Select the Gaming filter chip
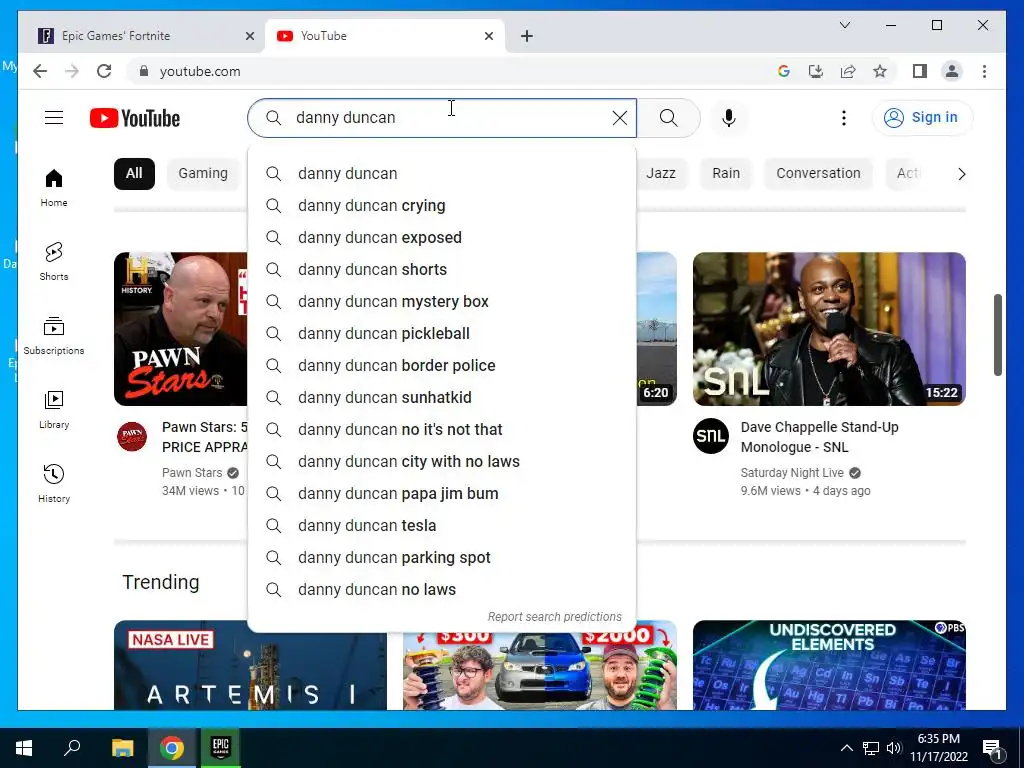Viewport: 1024px width, 768px height. [203, 174]
